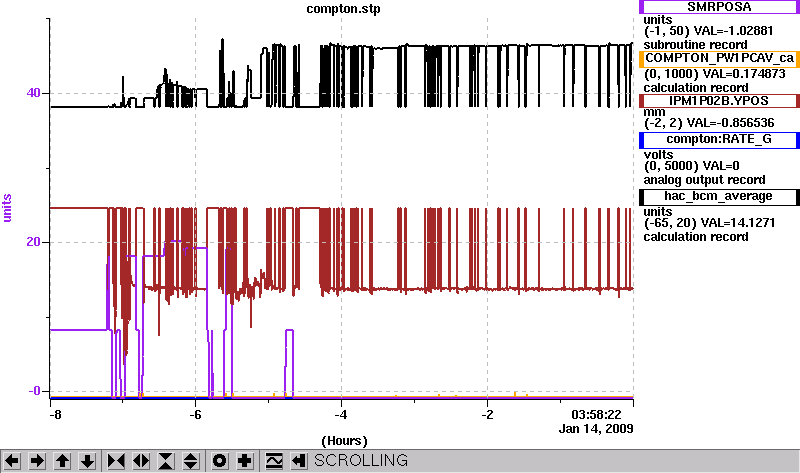Click the (-65, 20) VAL=14.1271 readout

coord(710,223)
